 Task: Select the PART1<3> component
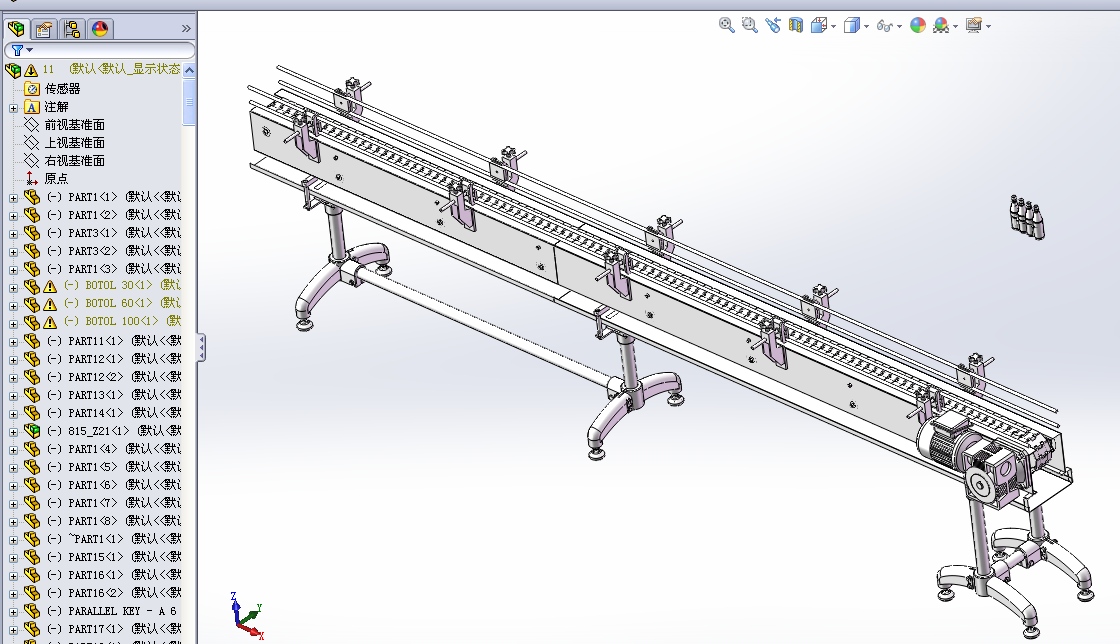pyautogui.click(x=114, y=268)
